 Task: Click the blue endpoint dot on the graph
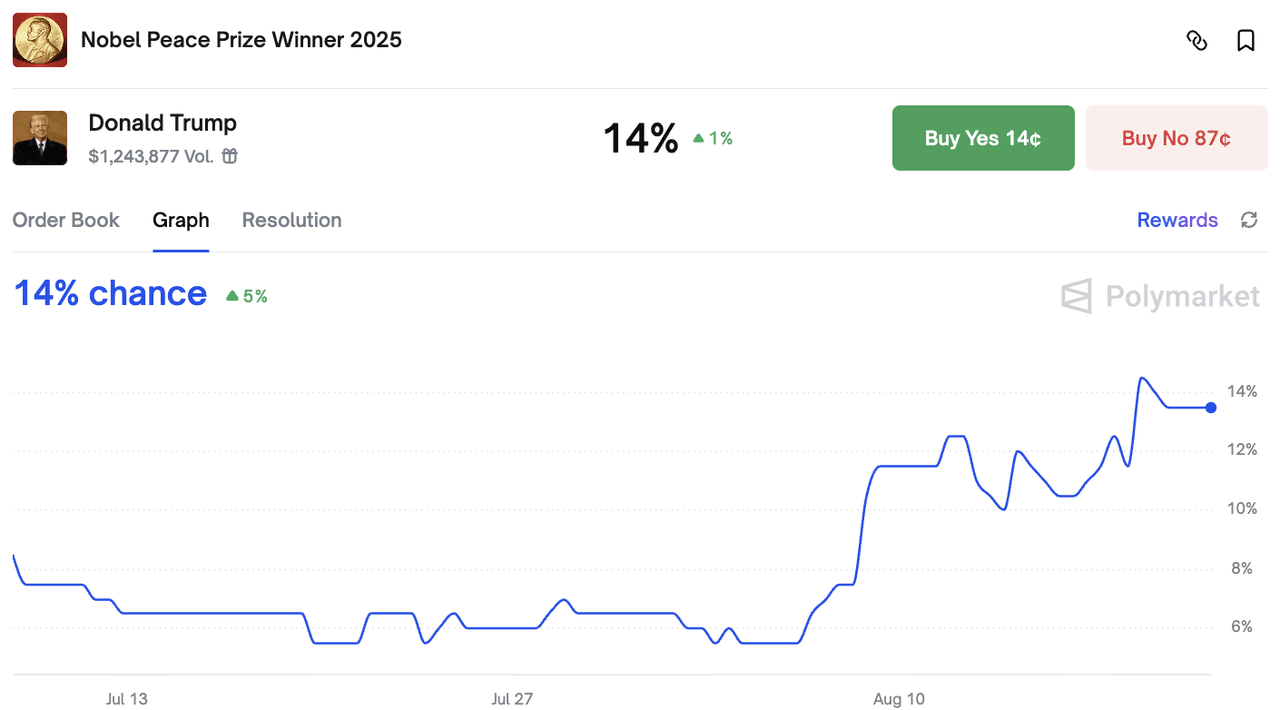pos(1211,408)
